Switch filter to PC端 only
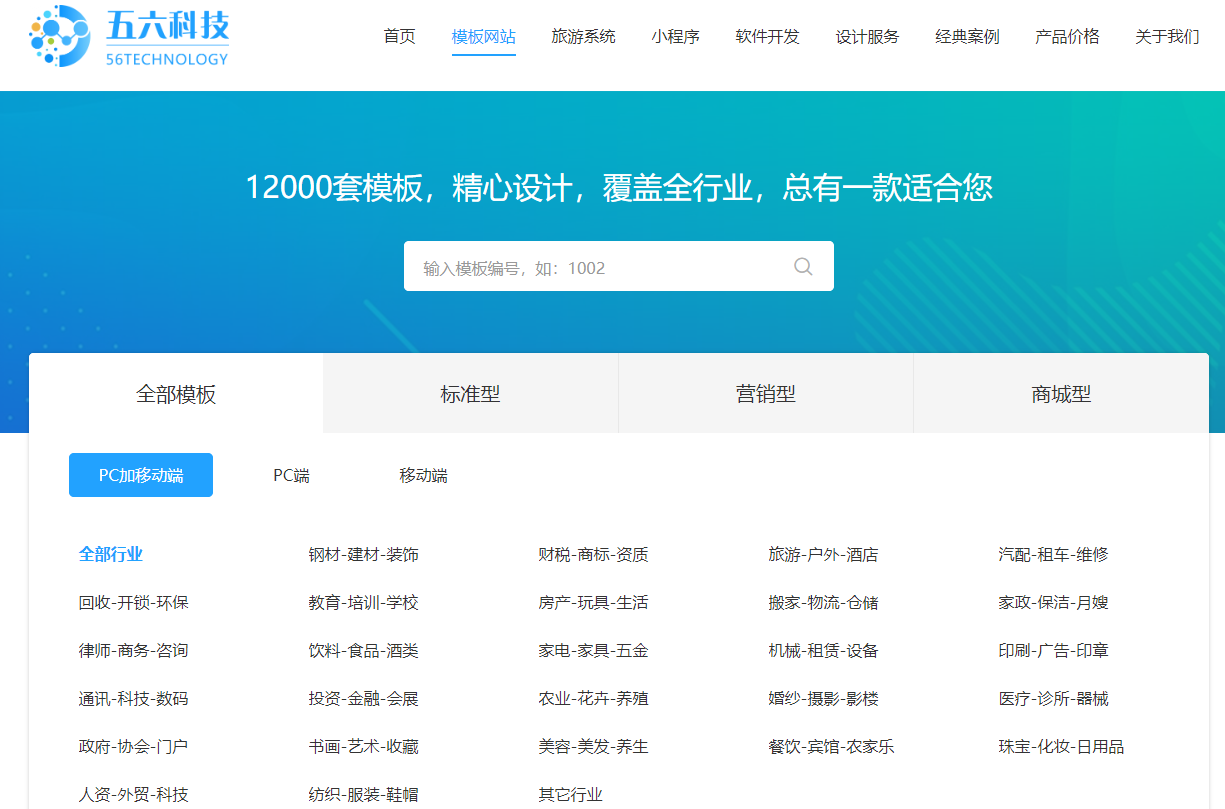Screen dimensions: 1225x809 289,474
